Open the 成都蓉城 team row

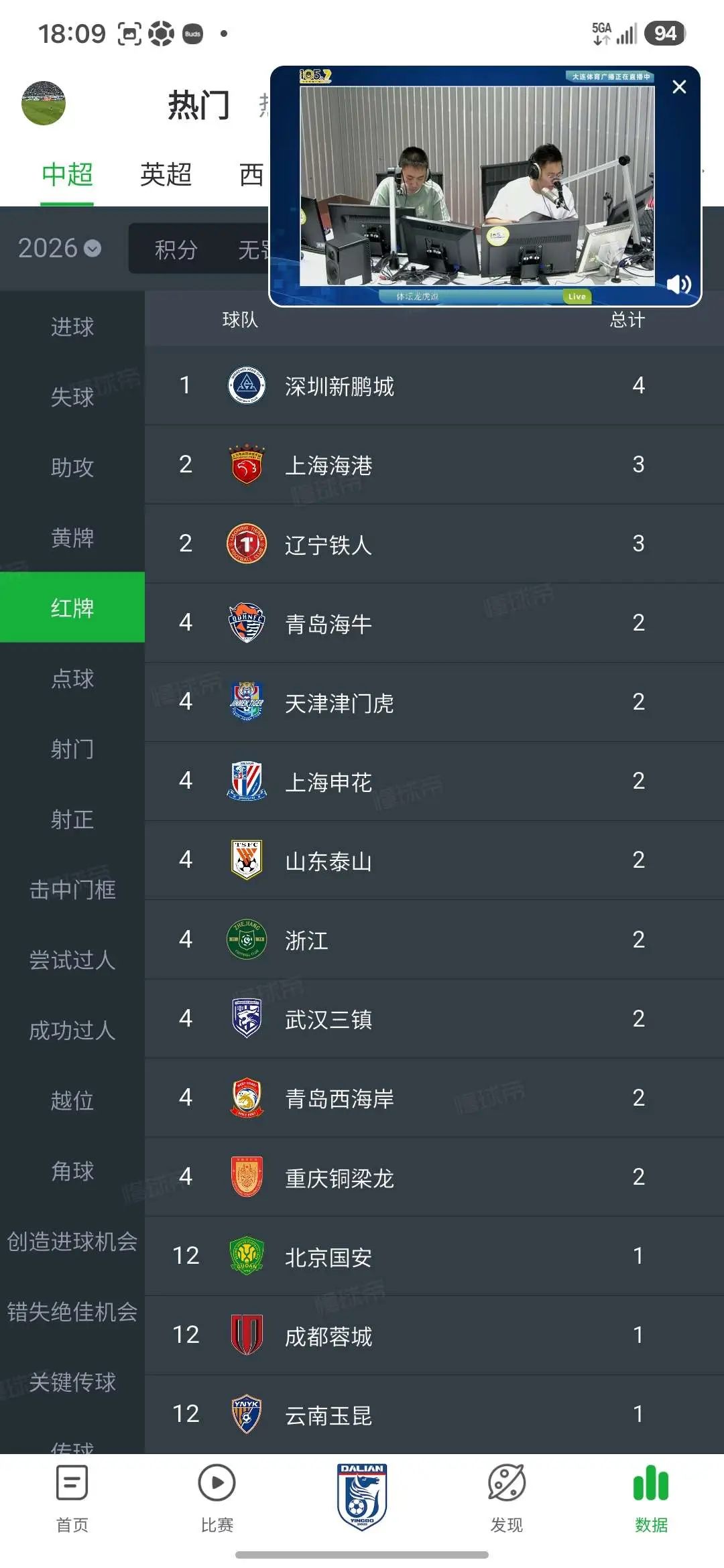pos(434,1335)
